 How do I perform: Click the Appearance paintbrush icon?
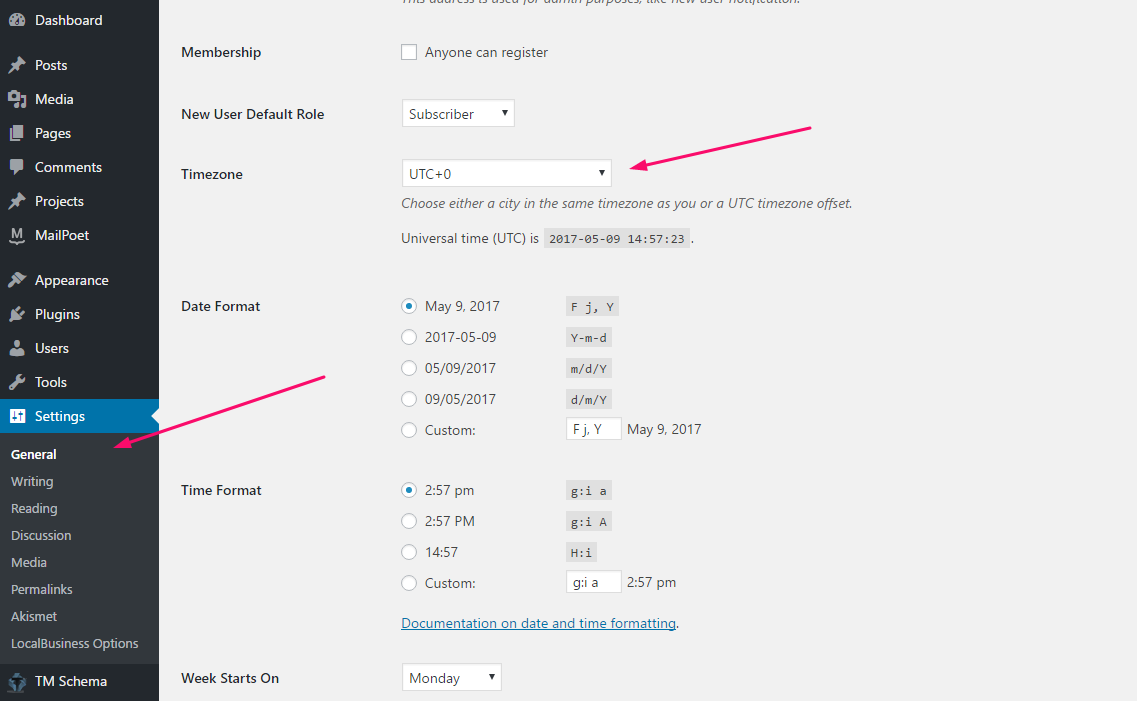click(x=17, y=281)
